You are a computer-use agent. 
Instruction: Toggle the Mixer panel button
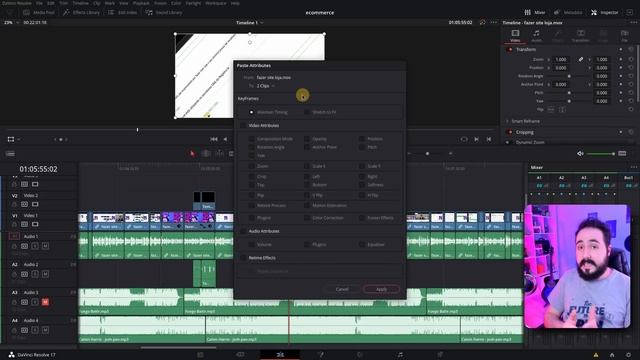click(x=535, y=13)
